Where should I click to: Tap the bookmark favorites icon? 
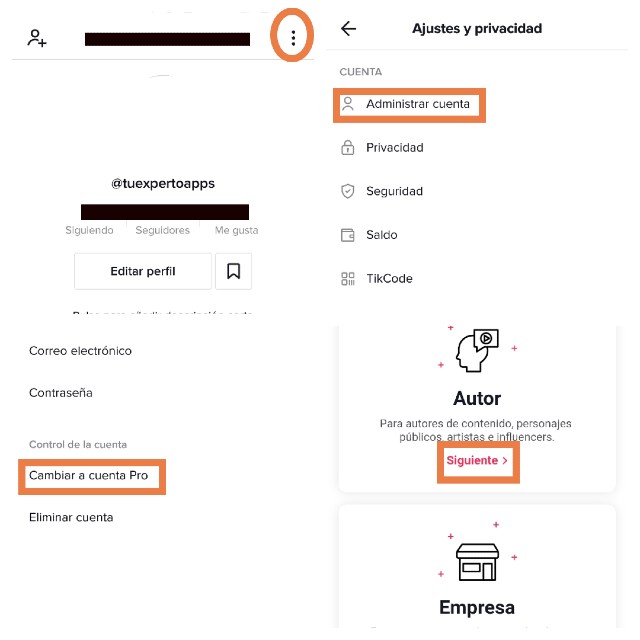233,271
